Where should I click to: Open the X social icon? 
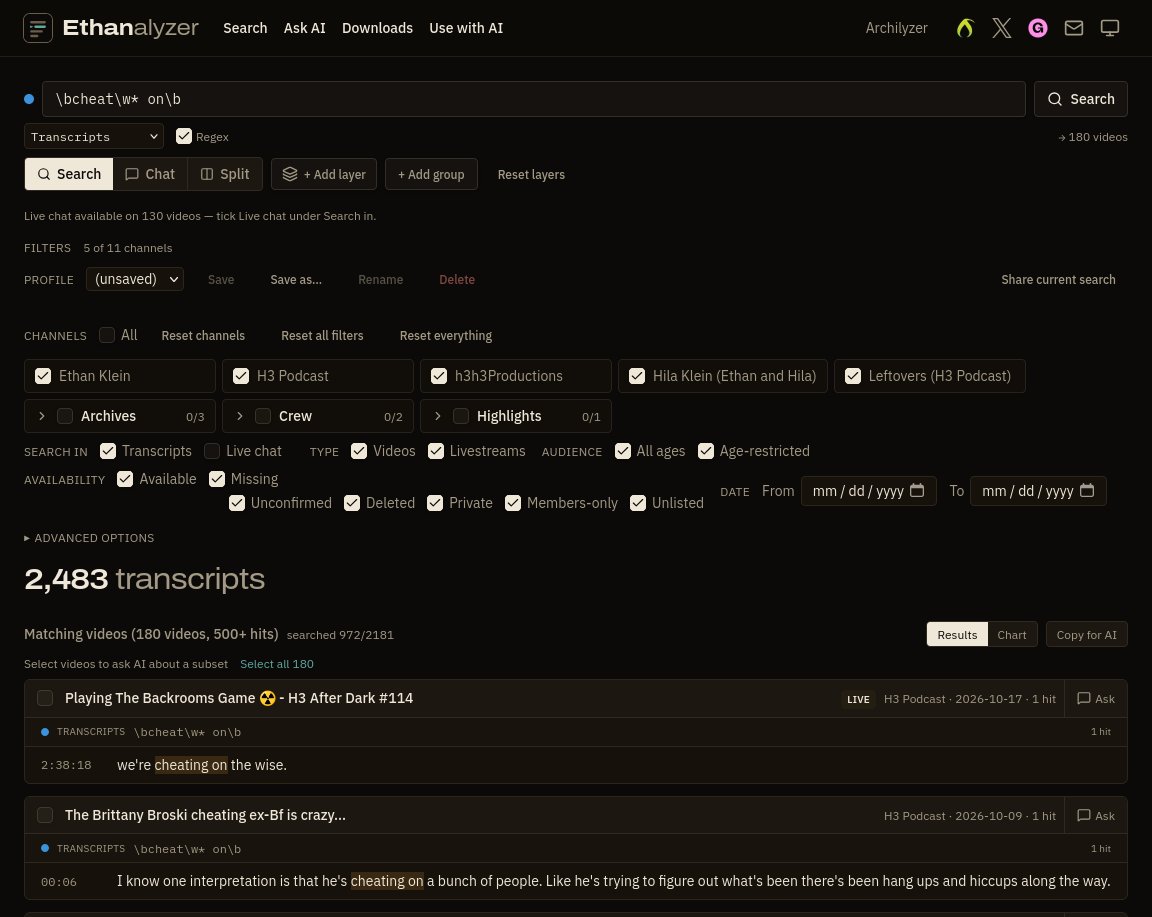(1001, 28)
